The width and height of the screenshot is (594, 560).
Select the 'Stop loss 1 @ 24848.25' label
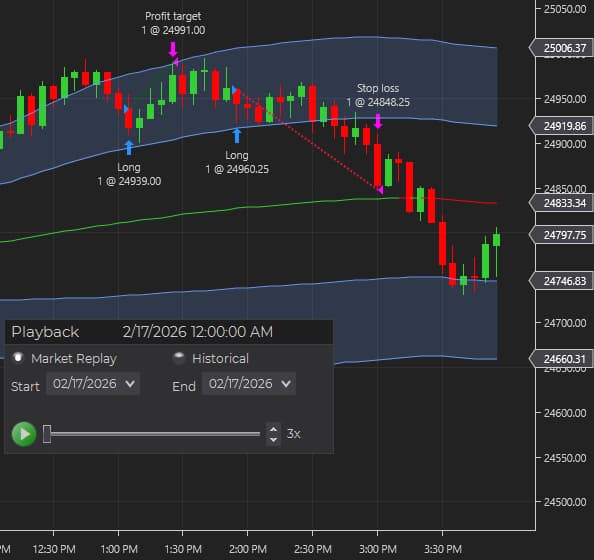(378, 95)
